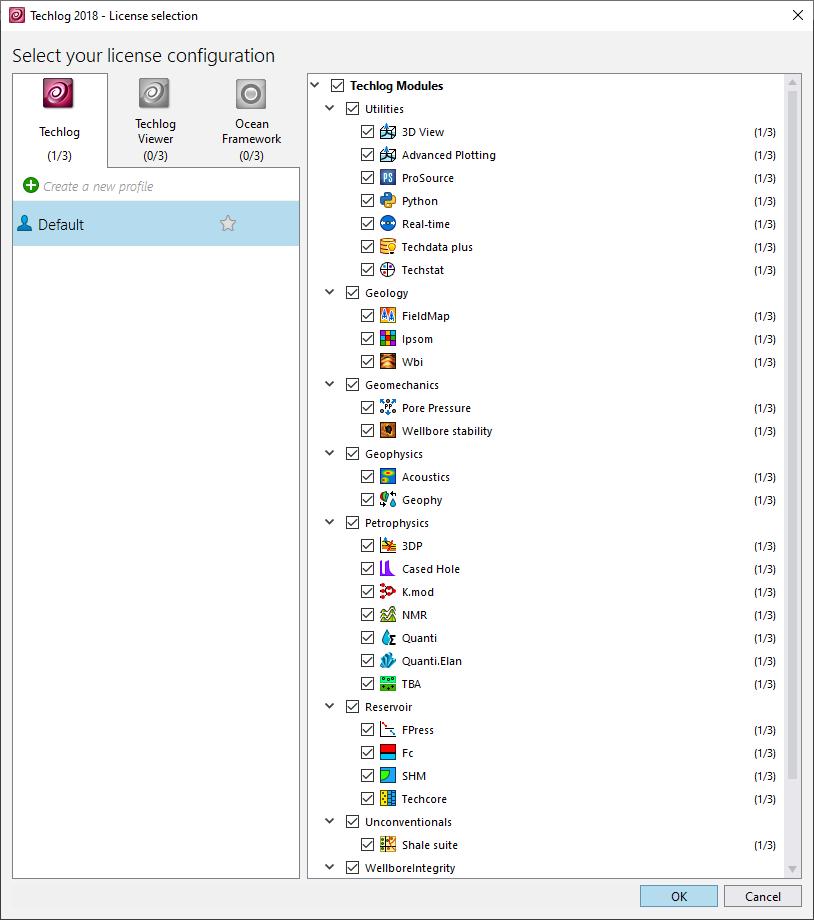Uncheck the Shale suite checkbox
Viewport: 814px width, 920px height.
[367, 844]
